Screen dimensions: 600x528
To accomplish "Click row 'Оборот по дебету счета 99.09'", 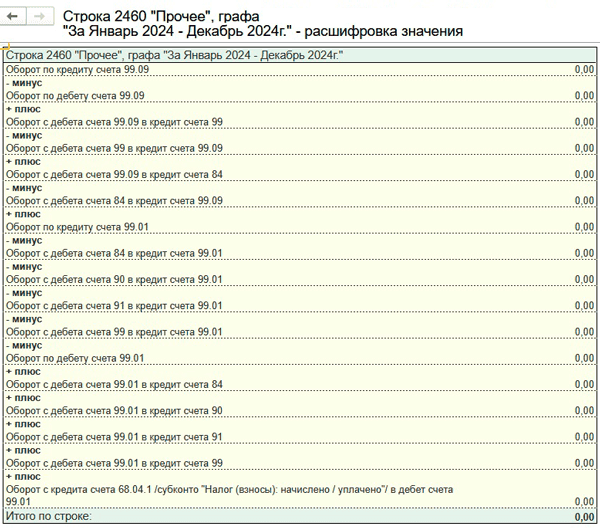I will 76,95.
